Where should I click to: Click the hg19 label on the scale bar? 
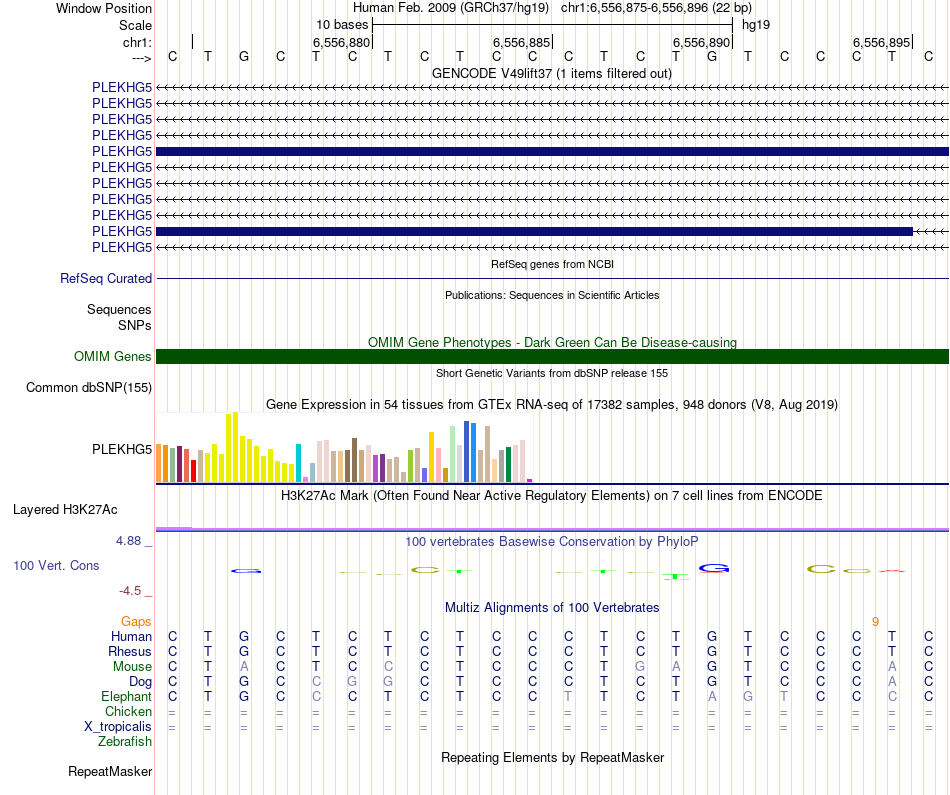tap(756, 25)
